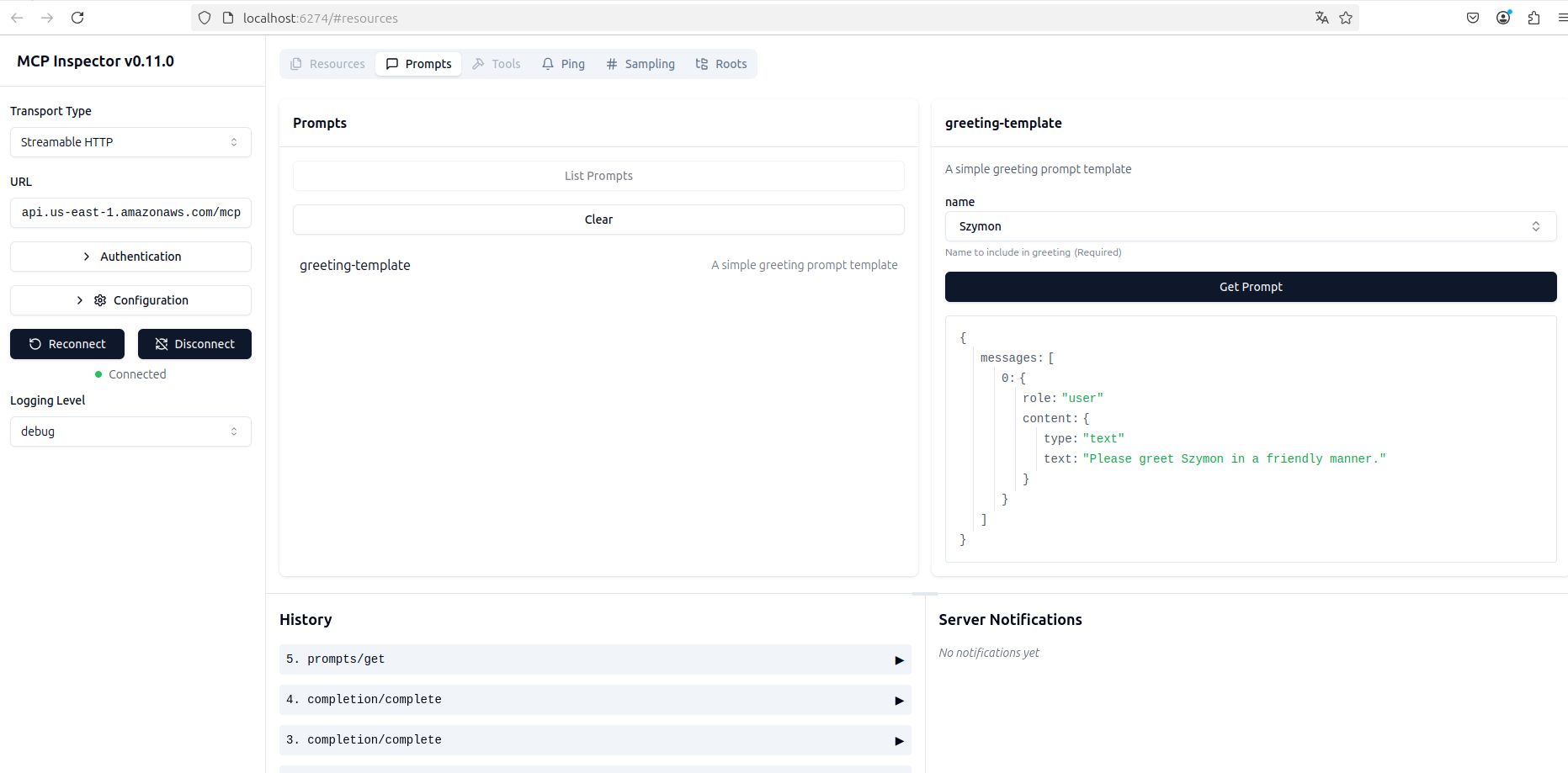Click the Sampling hash icon
The width and height of the screenshot is (1568, 773).
[x=612, y=64]
